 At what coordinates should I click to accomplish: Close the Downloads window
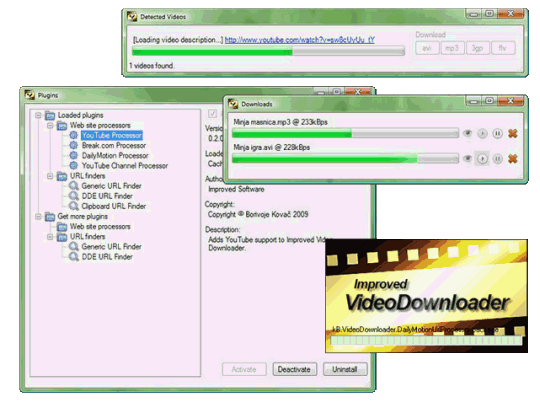pyautogui.click(x=510, y=101)
